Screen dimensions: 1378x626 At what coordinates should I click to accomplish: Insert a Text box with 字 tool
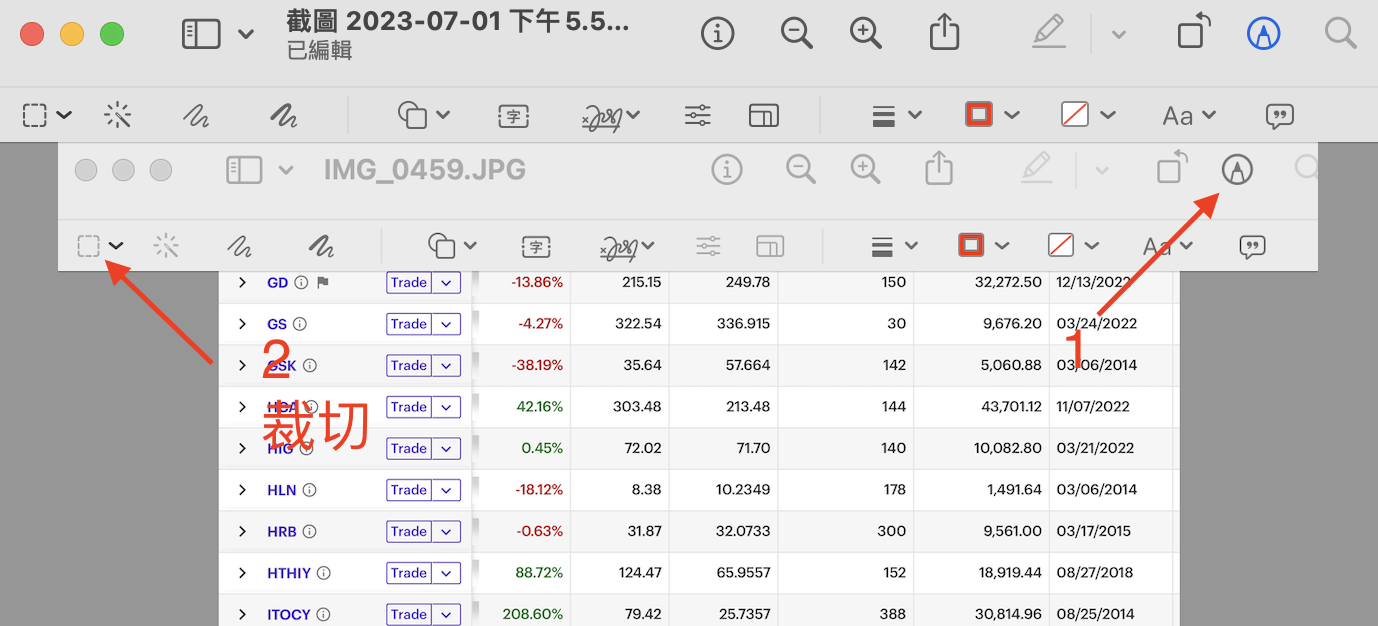point(513,116)
